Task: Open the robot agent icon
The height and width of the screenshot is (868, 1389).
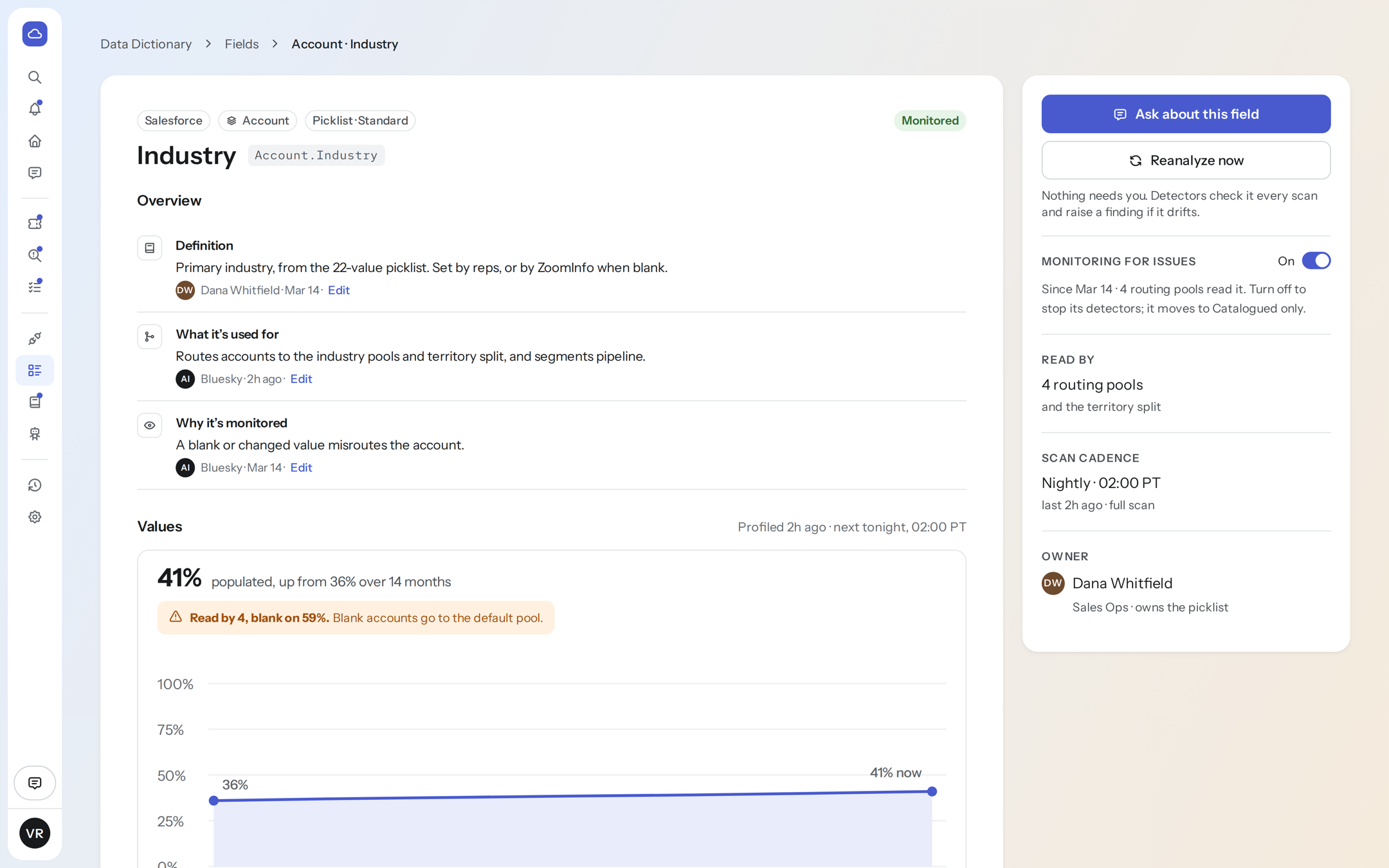Action: click(x=35, y=434)
